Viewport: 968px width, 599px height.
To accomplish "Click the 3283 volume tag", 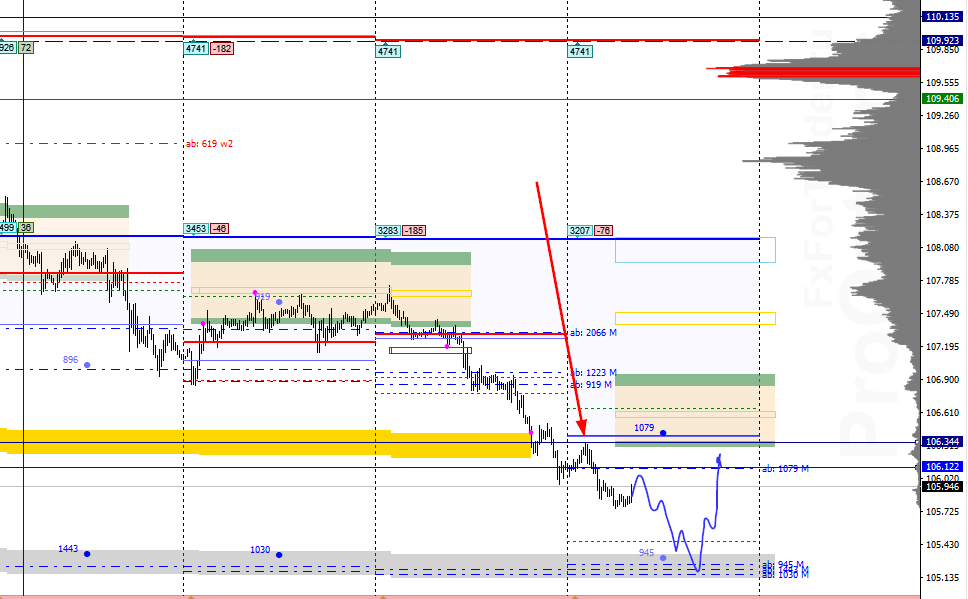I will 388,231.
